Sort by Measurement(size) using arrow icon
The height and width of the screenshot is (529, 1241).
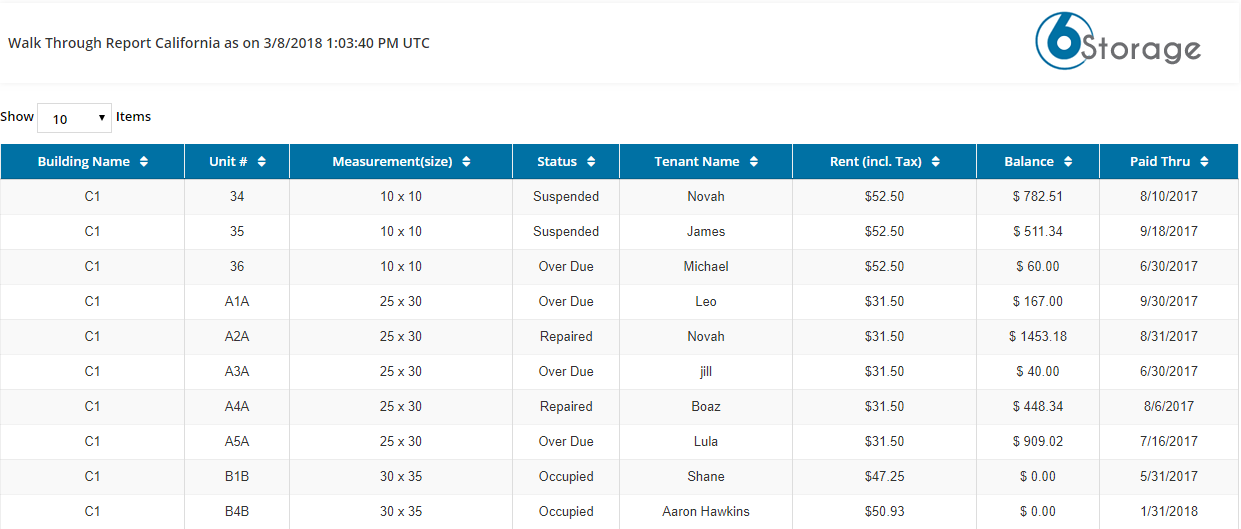click(466, 162)
